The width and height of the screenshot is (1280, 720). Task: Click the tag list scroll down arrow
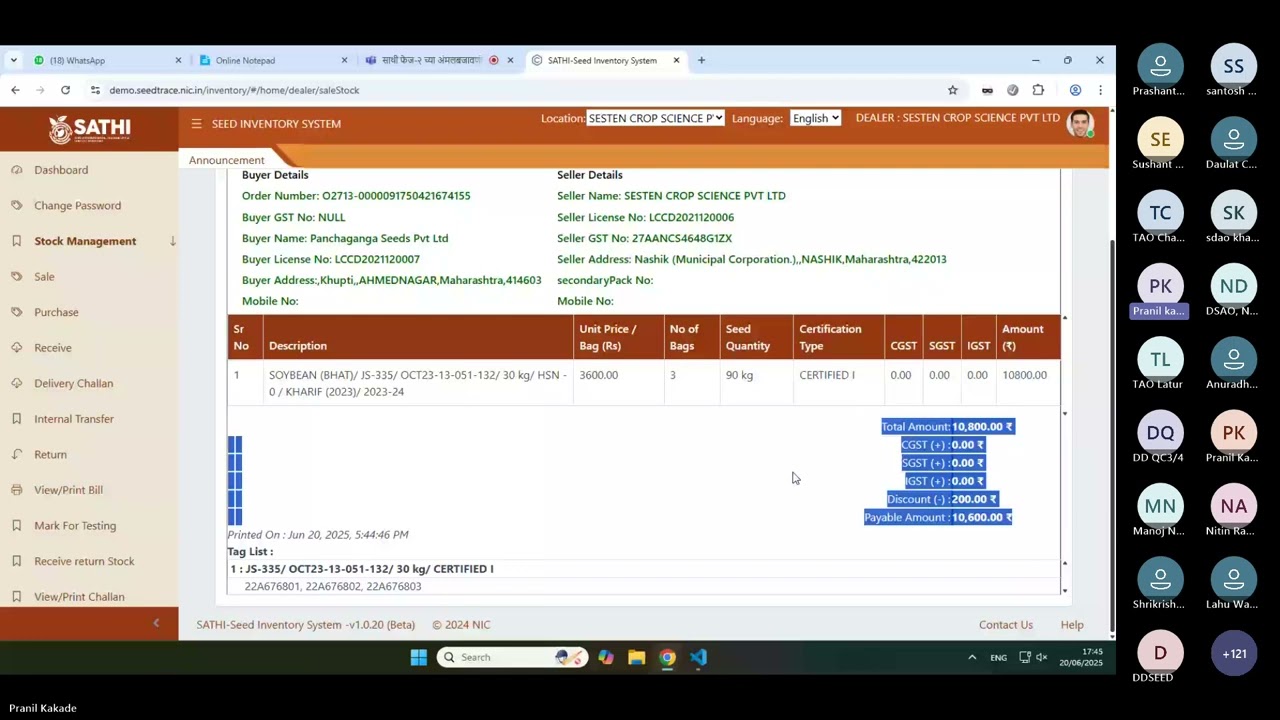click(1064, 590)
